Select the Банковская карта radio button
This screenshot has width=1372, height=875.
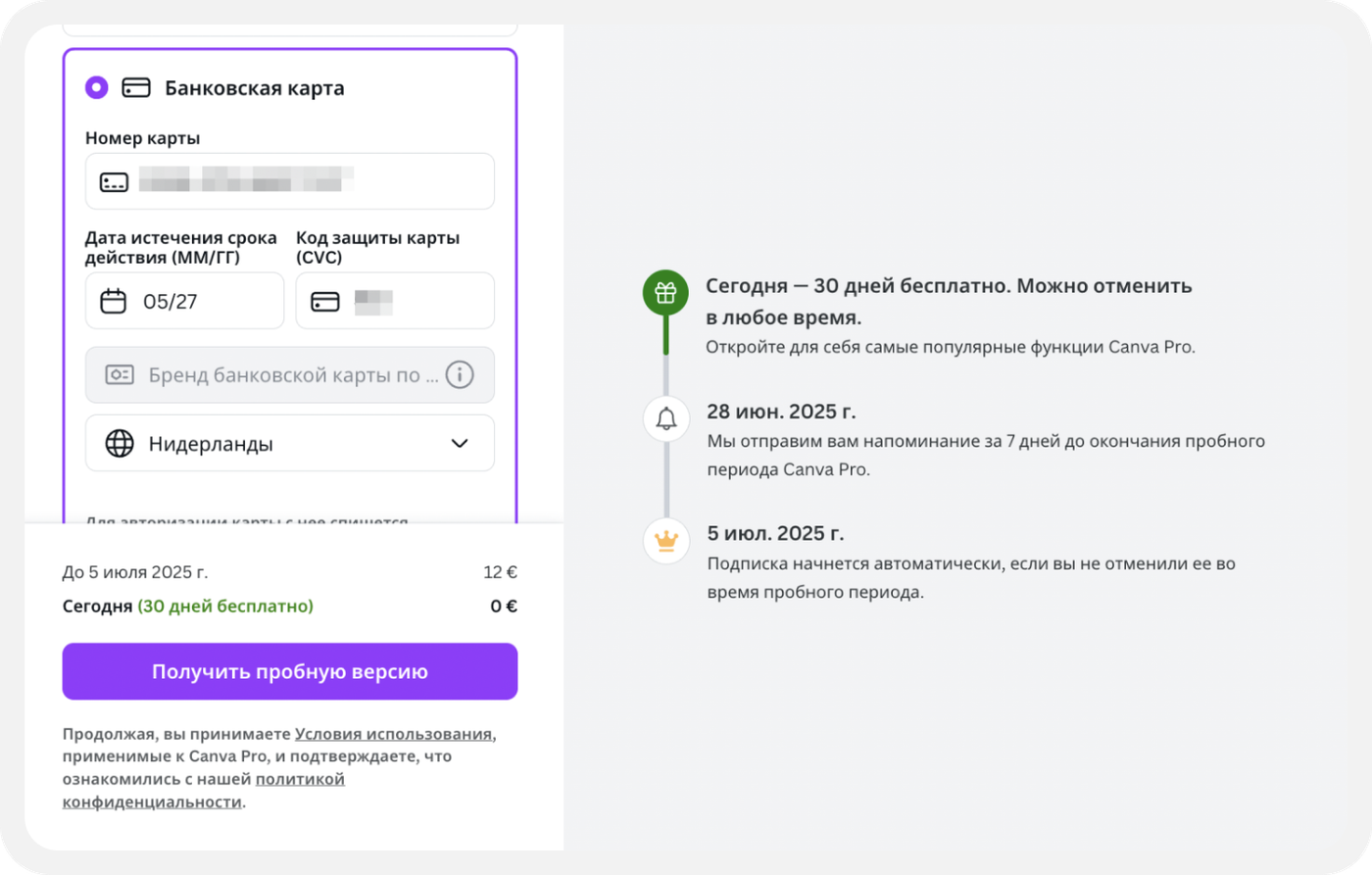point(97,87)
